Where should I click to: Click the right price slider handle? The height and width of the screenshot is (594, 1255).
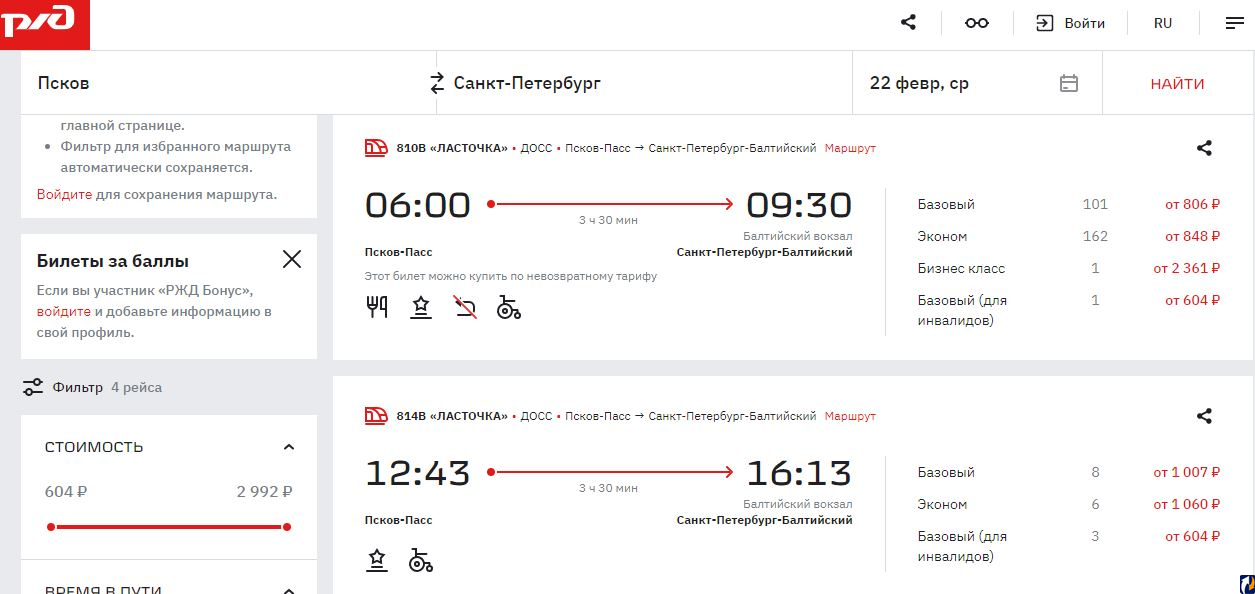click(287, 526)
